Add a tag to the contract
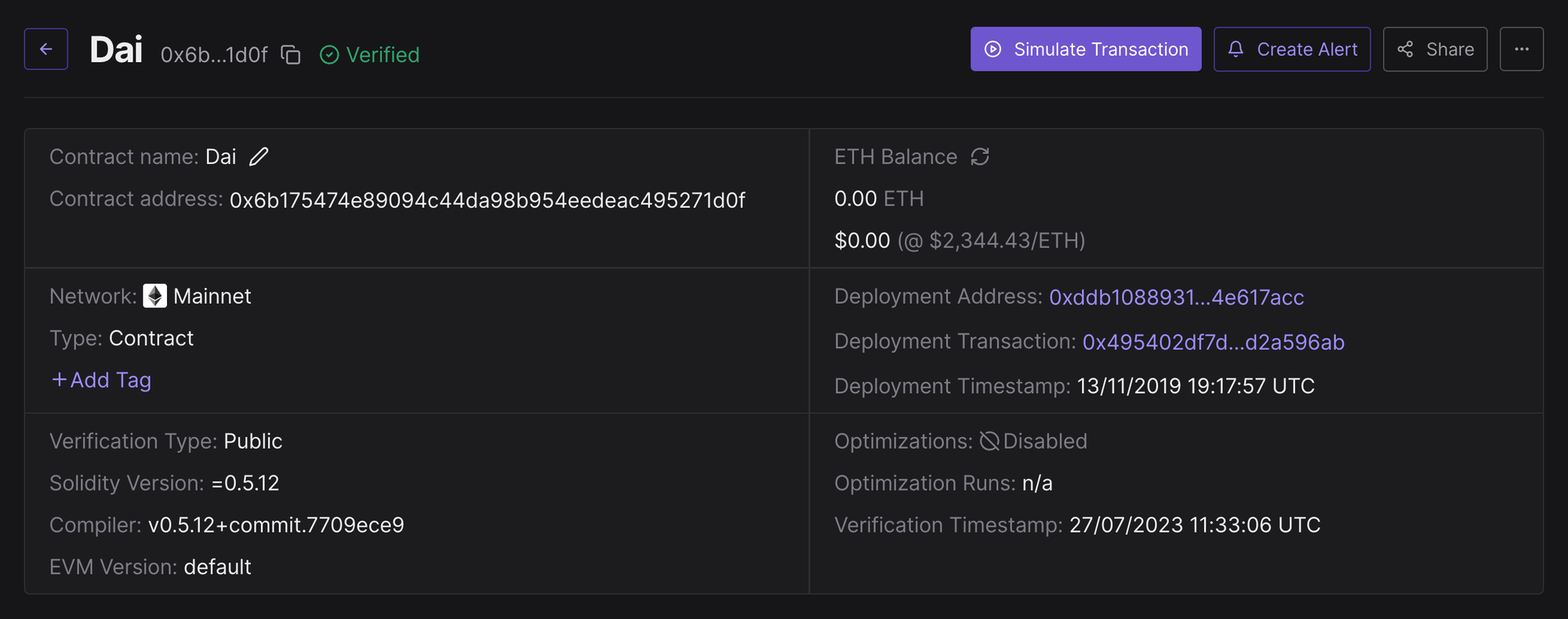The height and width of the screenshot is (619, 1568). 101,381
